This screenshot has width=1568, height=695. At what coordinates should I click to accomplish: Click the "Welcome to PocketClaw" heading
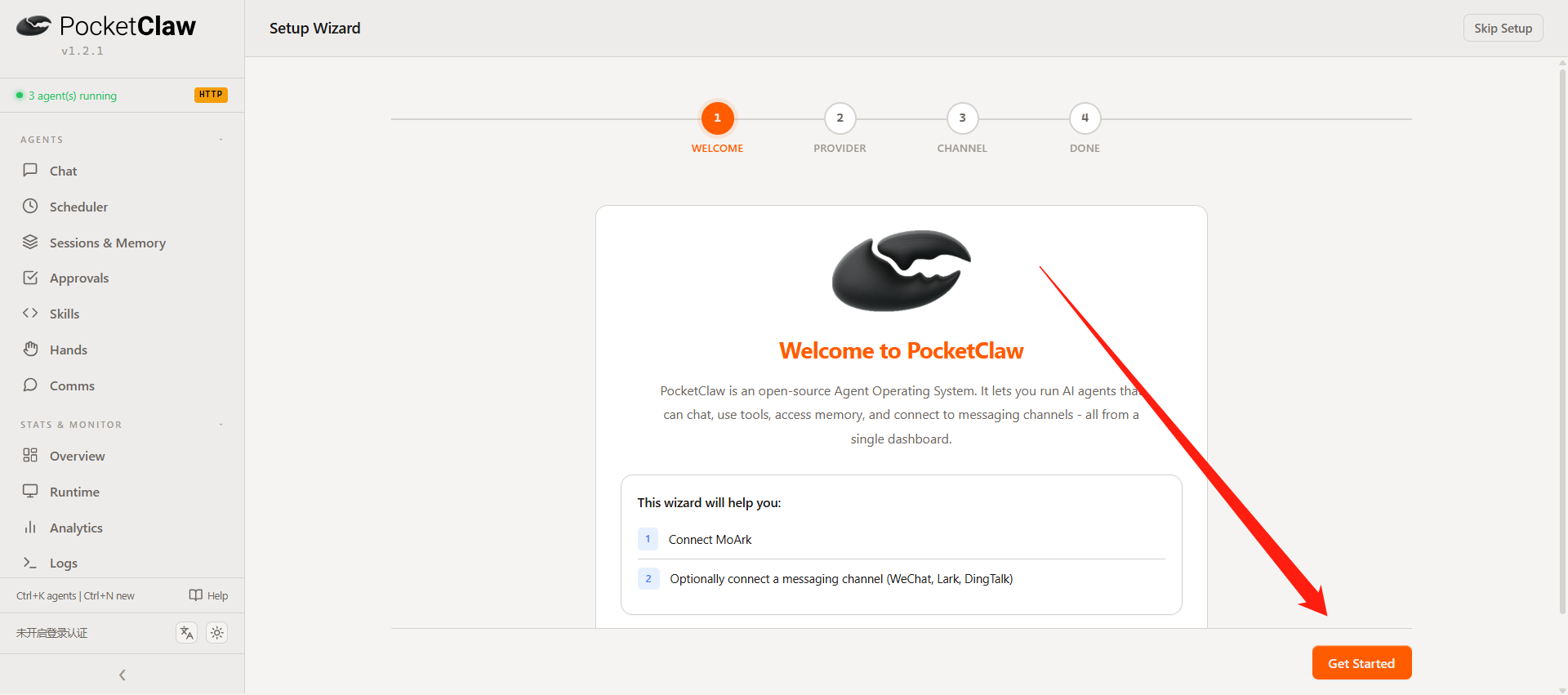point(901,351)
